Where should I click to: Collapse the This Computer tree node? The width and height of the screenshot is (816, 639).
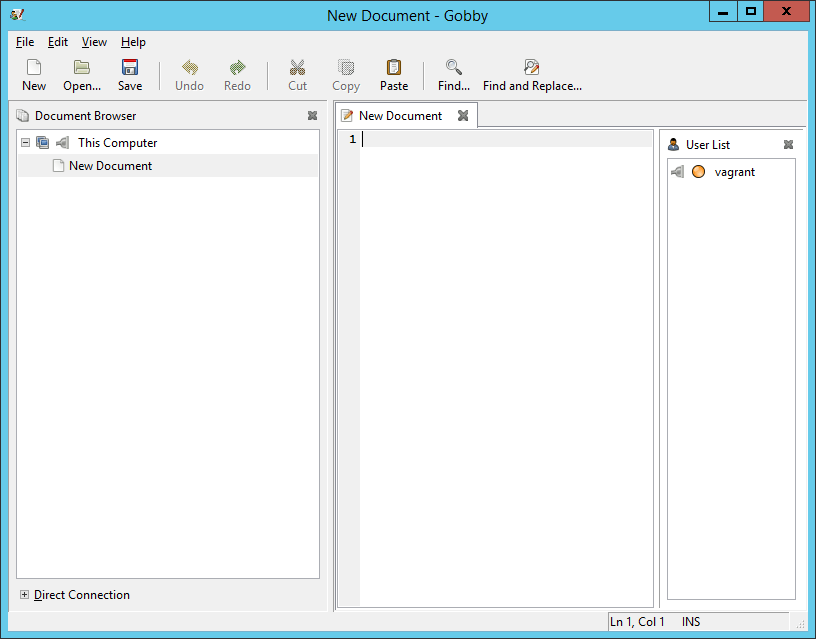[26, 143]
